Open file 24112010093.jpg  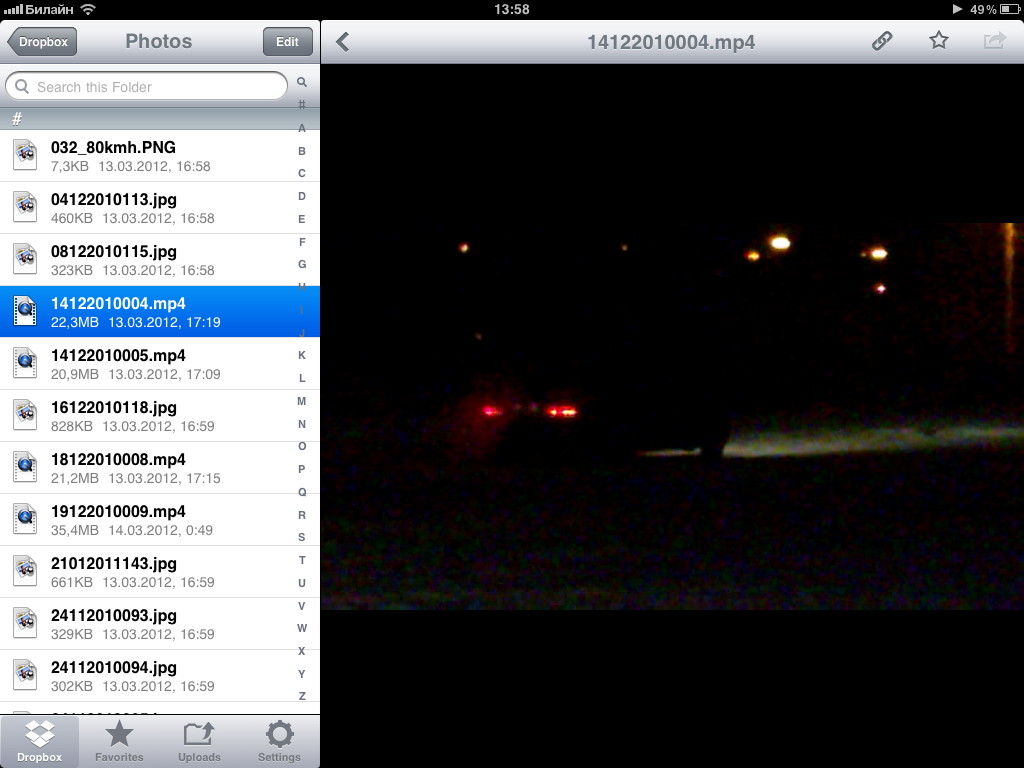tap(160, 624)
